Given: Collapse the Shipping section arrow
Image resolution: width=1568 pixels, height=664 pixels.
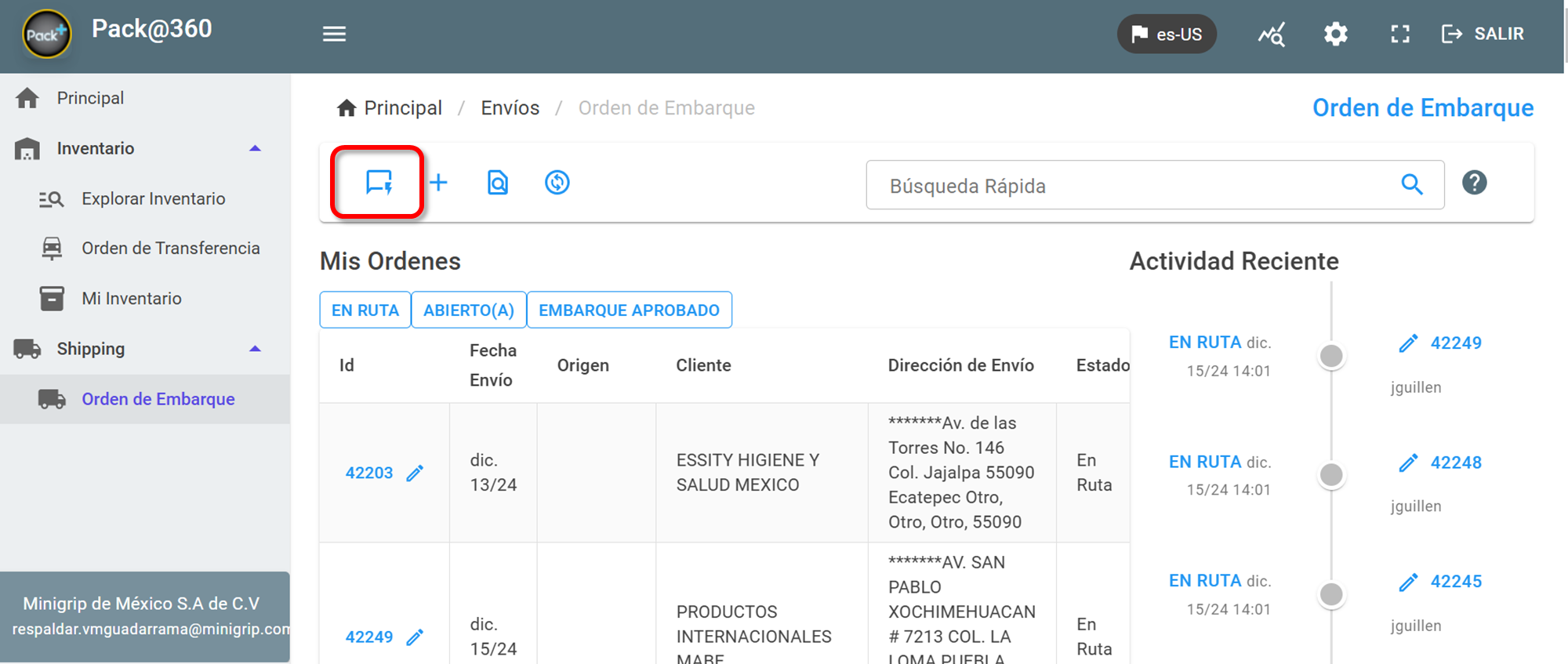Looking at the screenshot, I should coord(255,349).
